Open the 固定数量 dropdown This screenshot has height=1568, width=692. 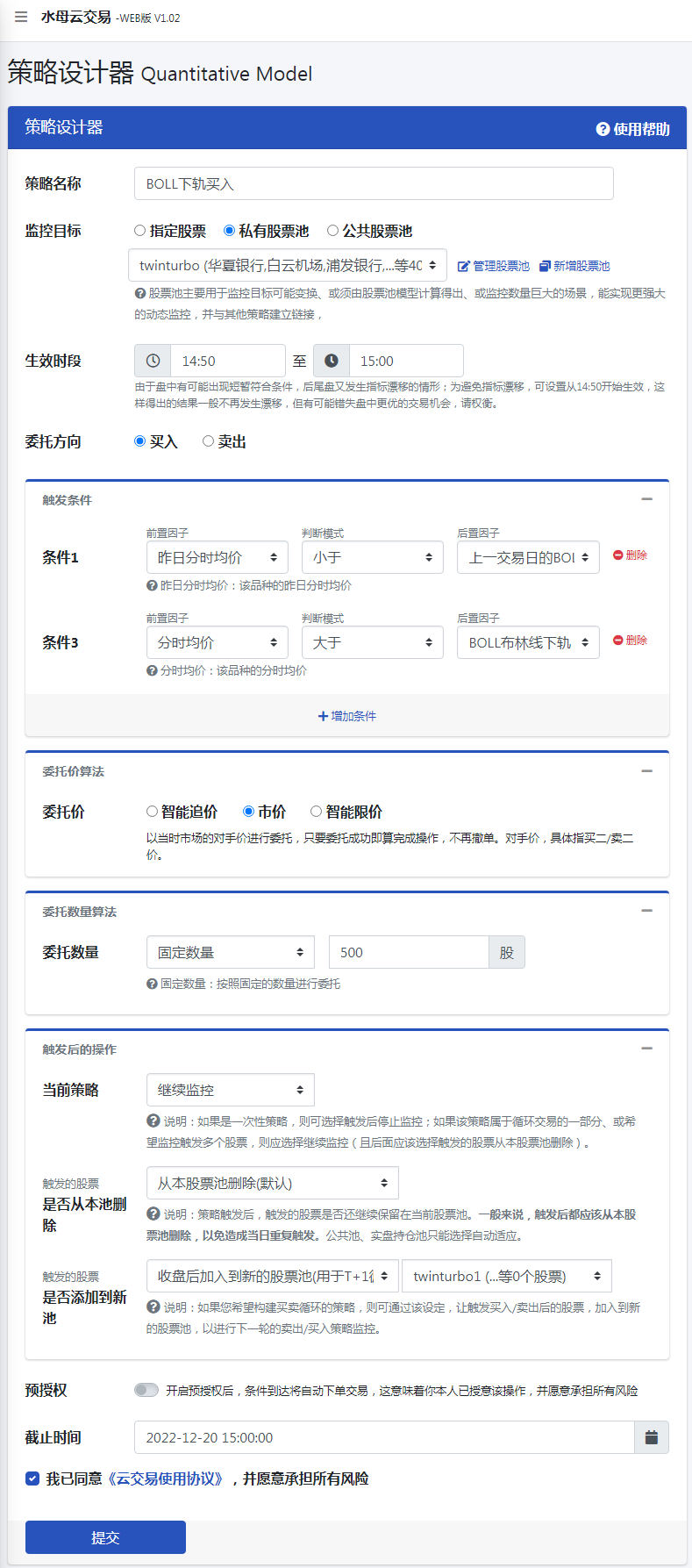231,952
